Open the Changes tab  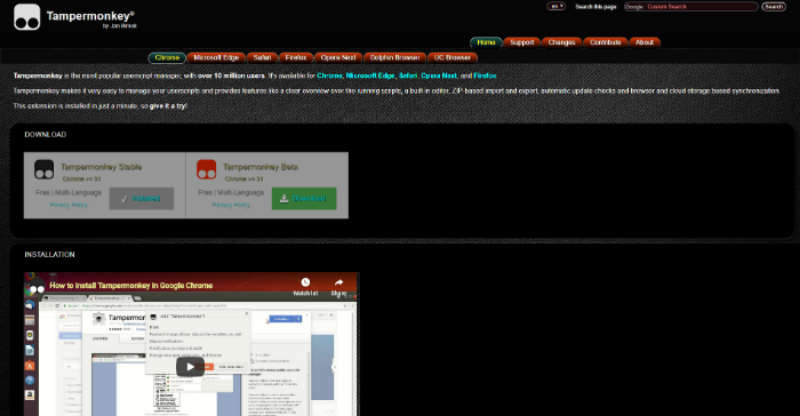561,42
